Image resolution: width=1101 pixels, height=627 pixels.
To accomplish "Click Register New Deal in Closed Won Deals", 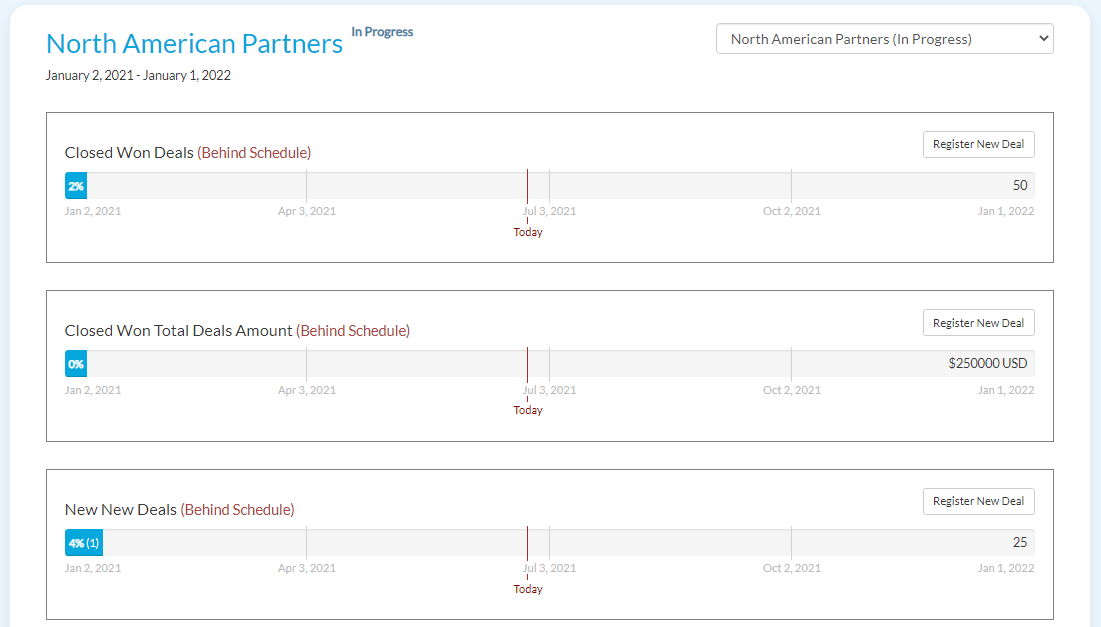I will pos(978,144).
